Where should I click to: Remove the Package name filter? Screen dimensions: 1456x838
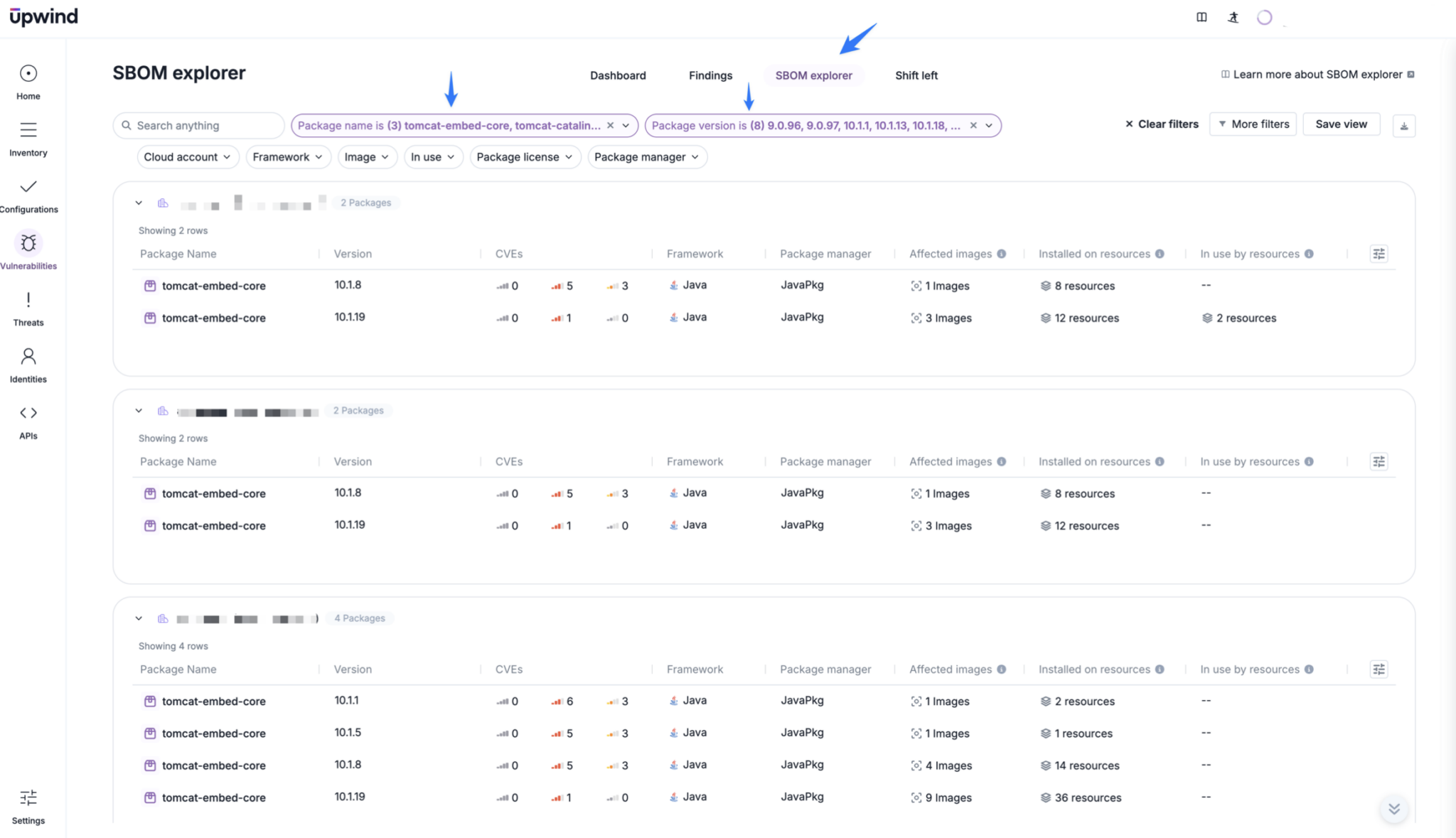pyautogui.click(x=610, y=125)
